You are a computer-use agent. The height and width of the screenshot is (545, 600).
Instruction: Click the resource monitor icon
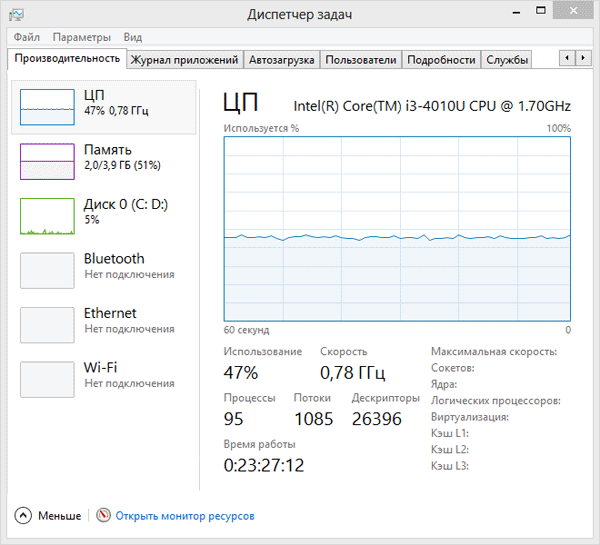coord(103,516)
